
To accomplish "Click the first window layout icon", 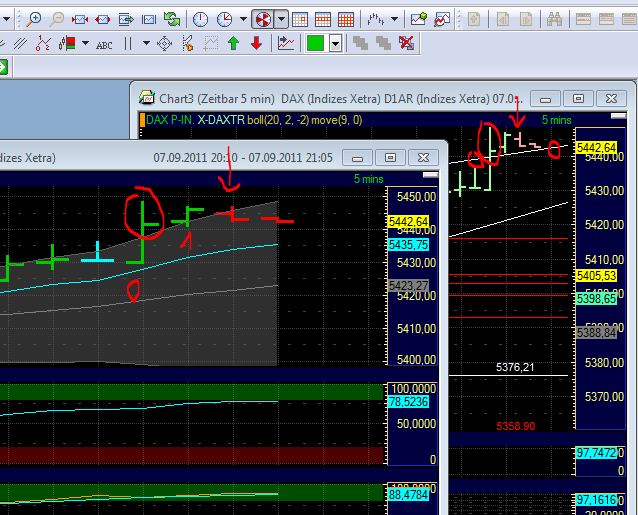I will coord(583,19).
